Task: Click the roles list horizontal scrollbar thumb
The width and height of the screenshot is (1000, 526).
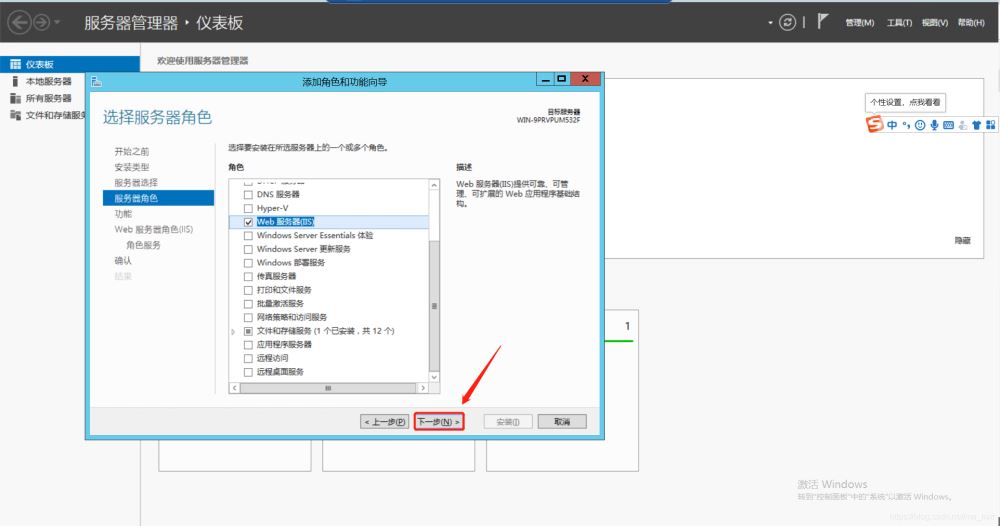Action: pyautogui.click(x=328, y=388)
